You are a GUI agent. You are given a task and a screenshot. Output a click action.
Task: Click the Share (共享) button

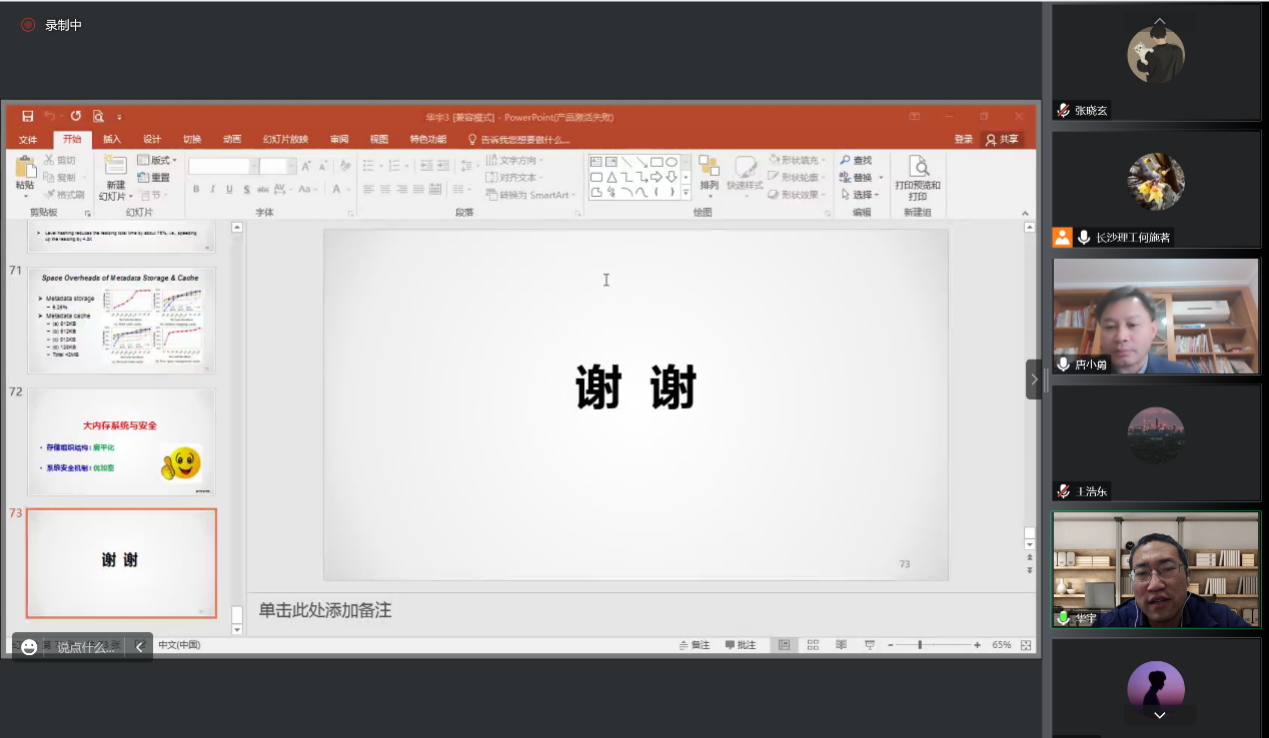click(x=1002, y=139)
